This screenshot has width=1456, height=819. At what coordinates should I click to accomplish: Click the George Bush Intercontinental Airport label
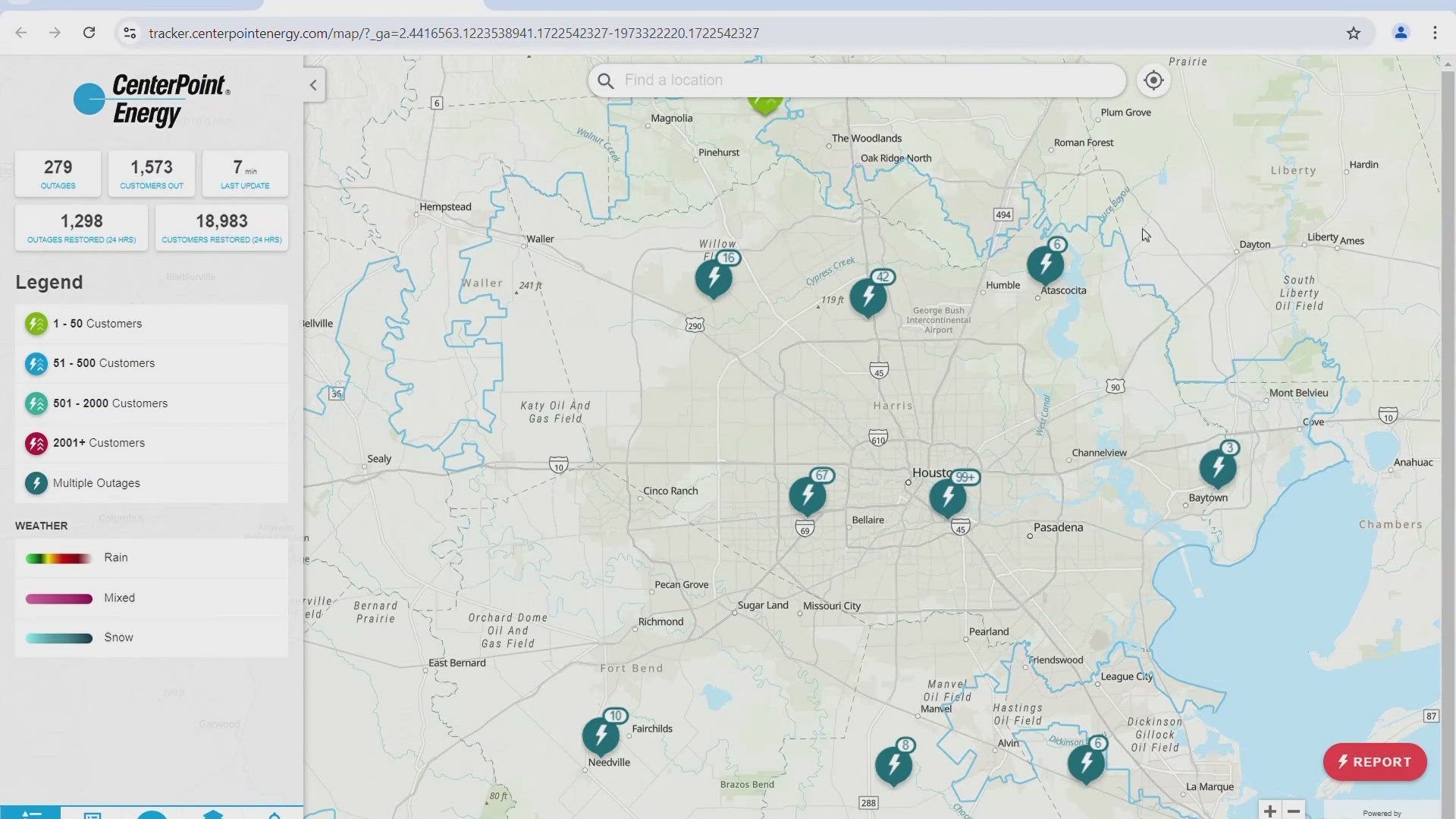[939, 320]
